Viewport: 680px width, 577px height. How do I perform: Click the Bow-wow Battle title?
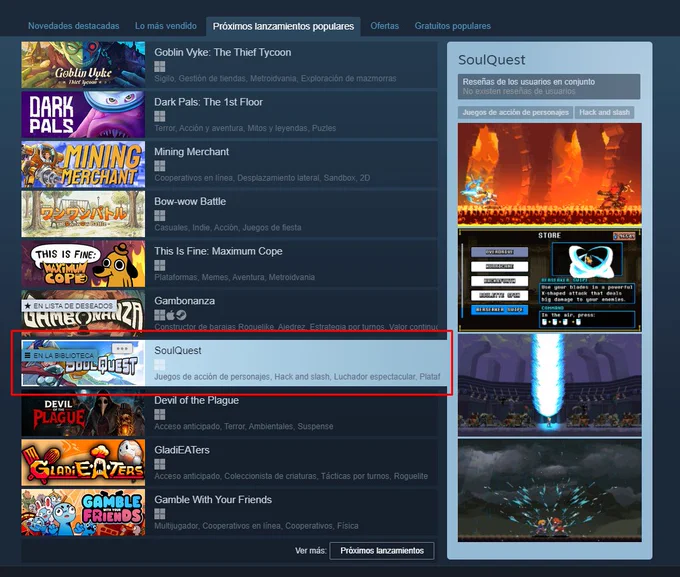[190, 201]
